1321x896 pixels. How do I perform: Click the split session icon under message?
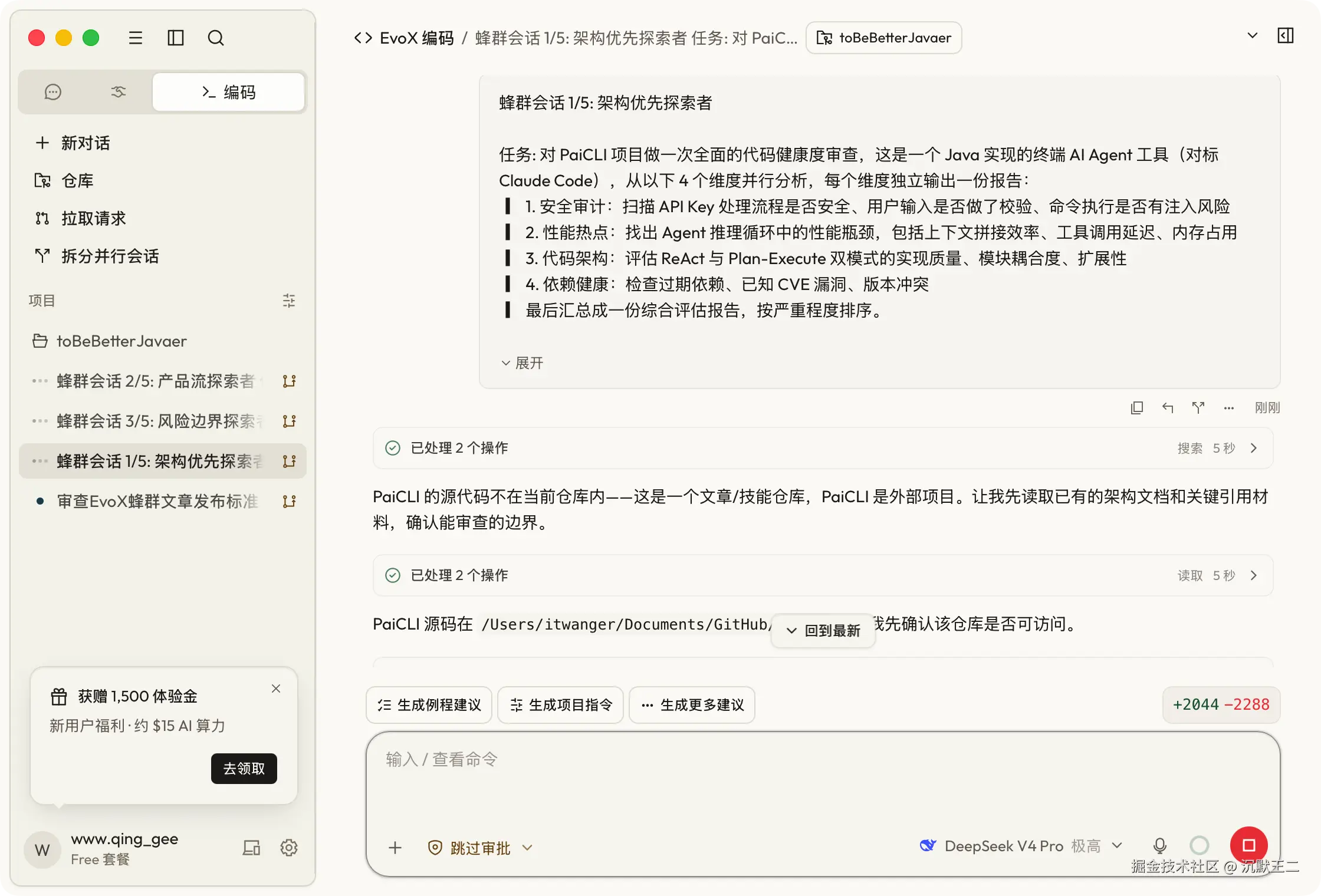(x=1198, y=407)
